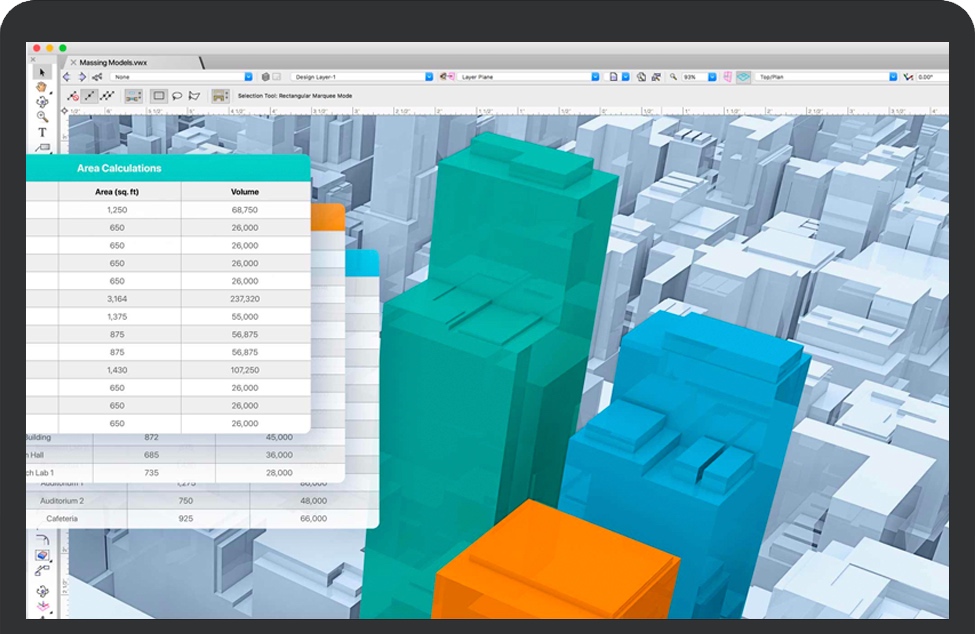Close the Massing Models.vwx document tab
This screenshot has height=634, width=975.
tap(73, 62)
